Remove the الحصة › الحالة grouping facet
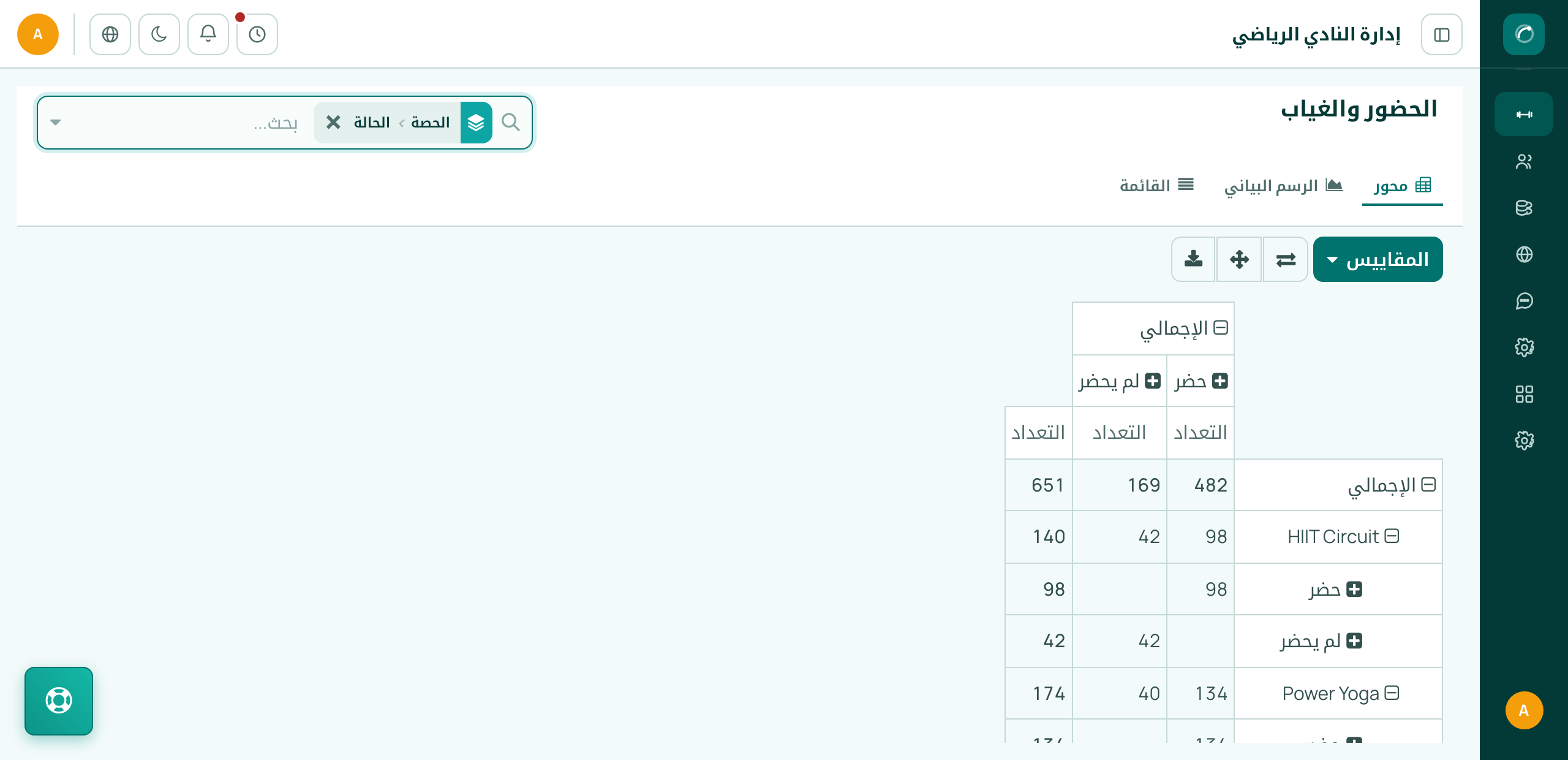The width and height of the screenshot is (1568, 760). pyautogui.click(x=333, y=123)
